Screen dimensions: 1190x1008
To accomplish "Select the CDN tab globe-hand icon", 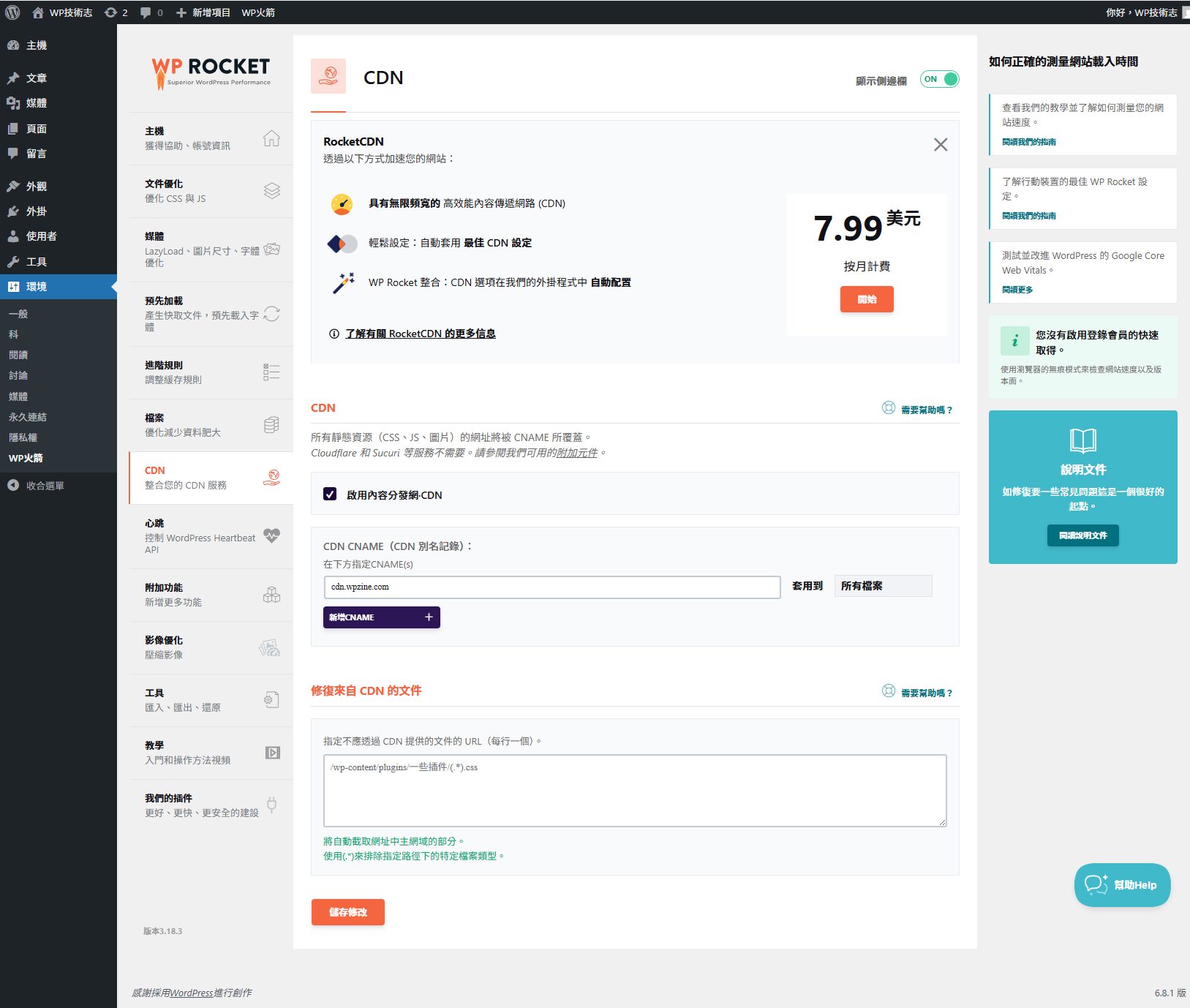I will click(271, 478).
